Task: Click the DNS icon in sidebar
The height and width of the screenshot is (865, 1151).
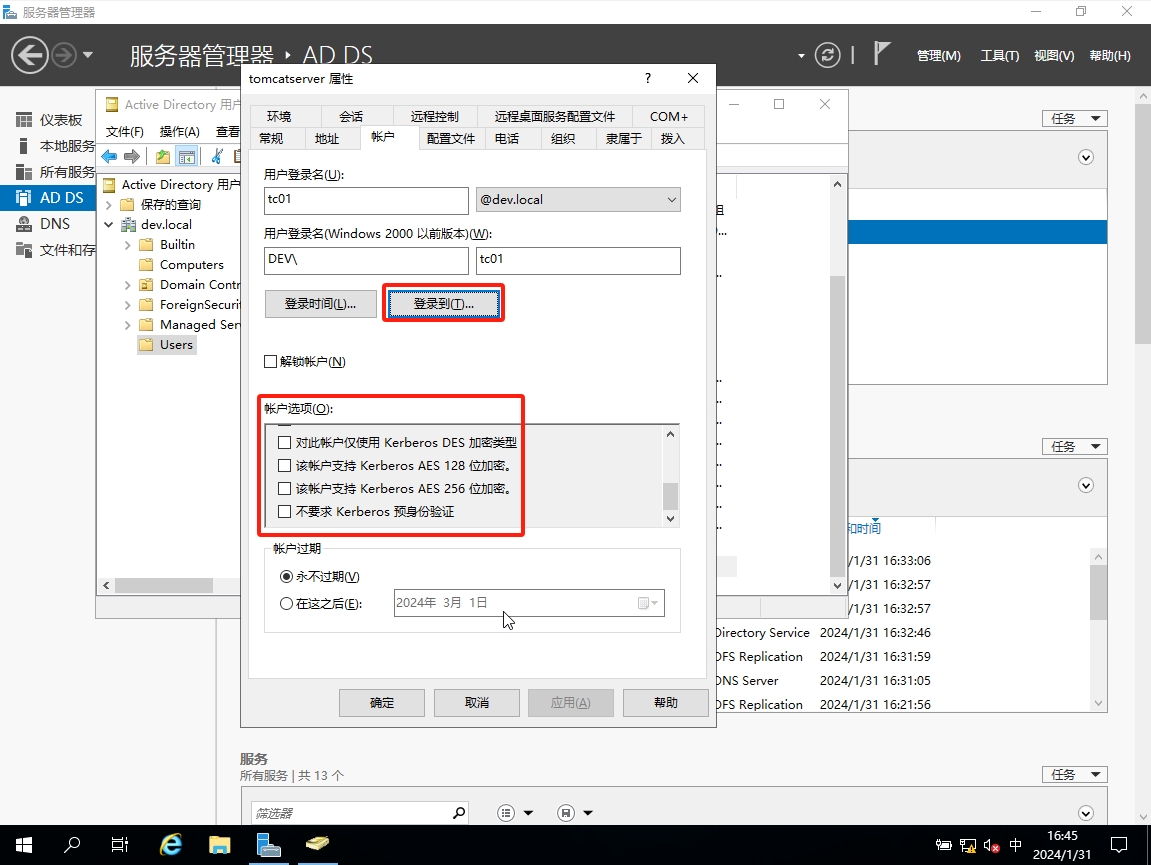Action: point(23,224)
